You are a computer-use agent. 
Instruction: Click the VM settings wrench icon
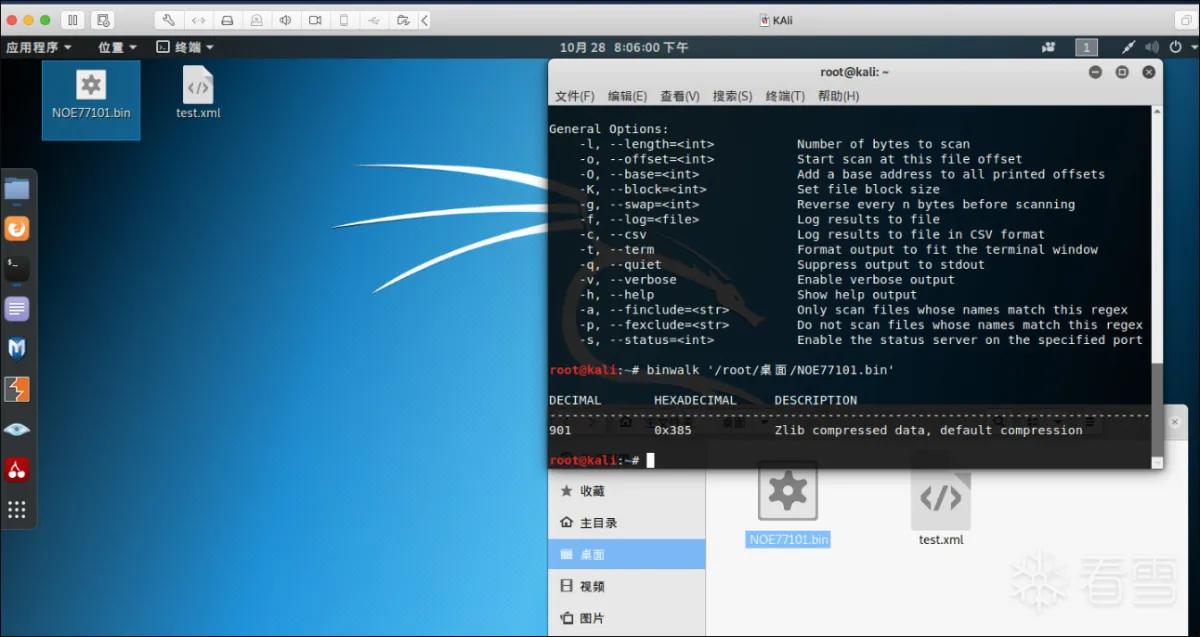pos(169,20)
